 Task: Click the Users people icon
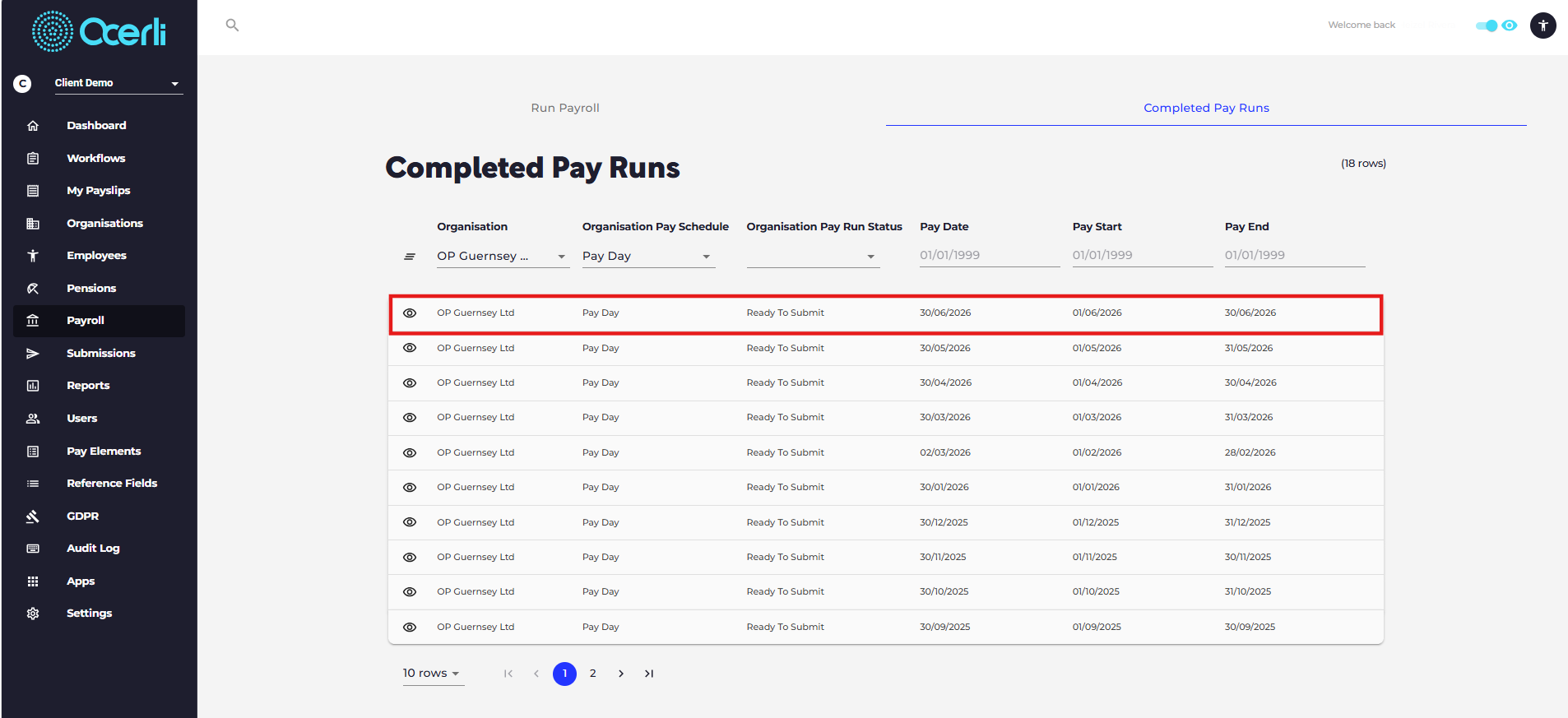pos(33,419)
